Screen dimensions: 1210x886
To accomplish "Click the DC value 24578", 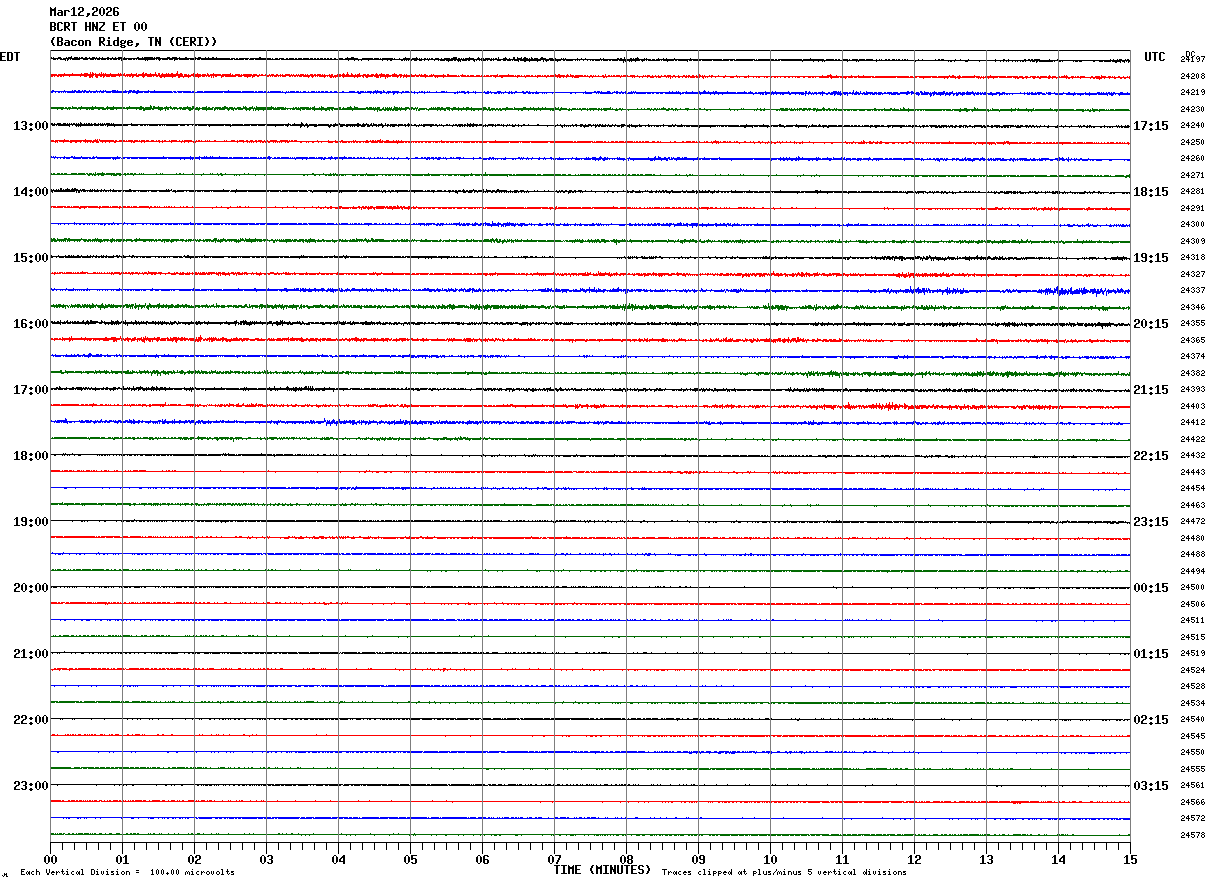I will [x=1192, y=835].
